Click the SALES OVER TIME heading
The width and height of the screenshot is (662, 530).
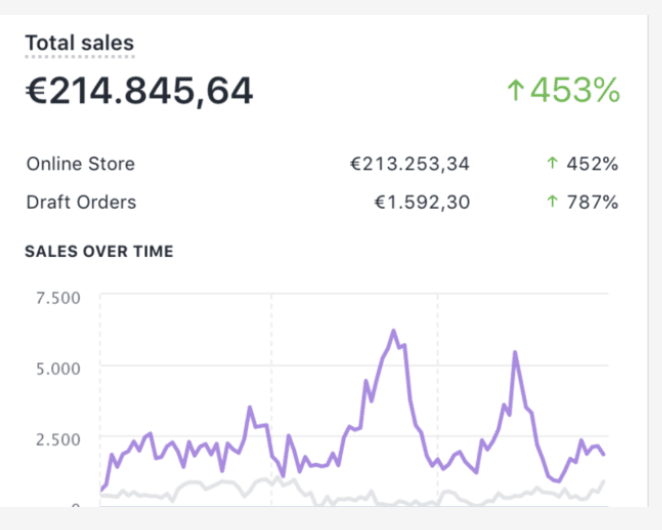point(98,251)
